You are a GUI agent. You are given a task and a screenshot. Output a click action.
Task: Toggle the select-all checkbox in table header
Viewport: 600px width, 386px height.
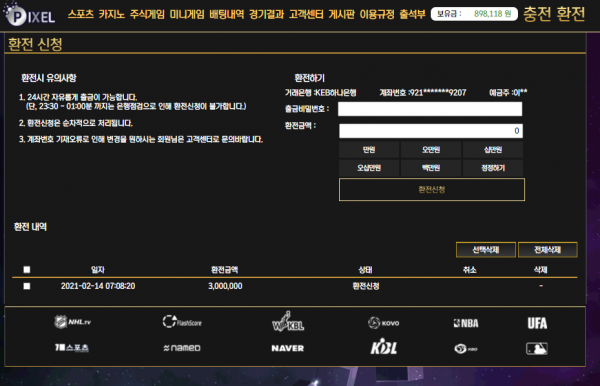click(27, 270)
